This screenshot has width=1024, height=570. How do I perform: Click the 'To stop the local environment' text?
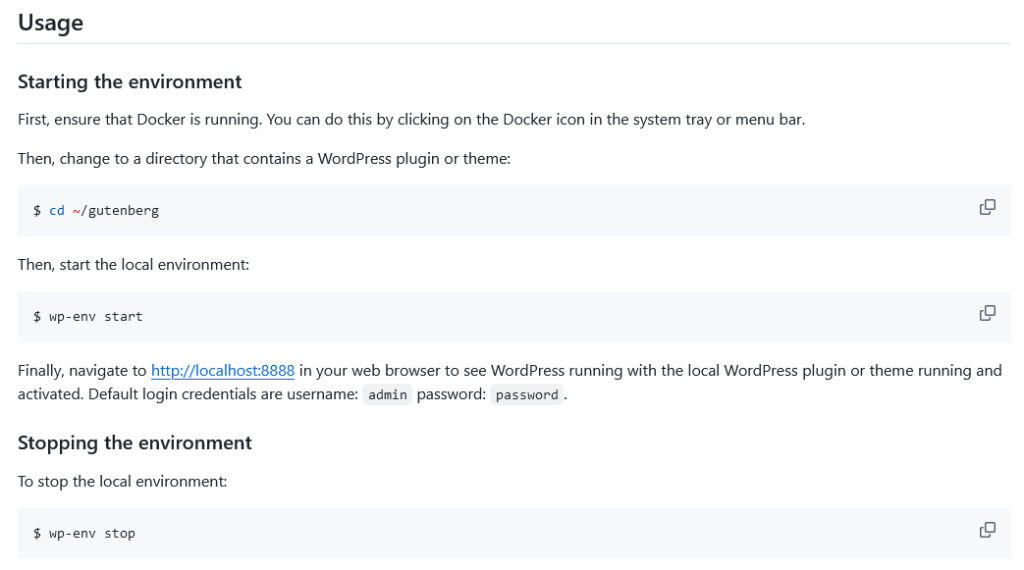[x=122, y=482]
